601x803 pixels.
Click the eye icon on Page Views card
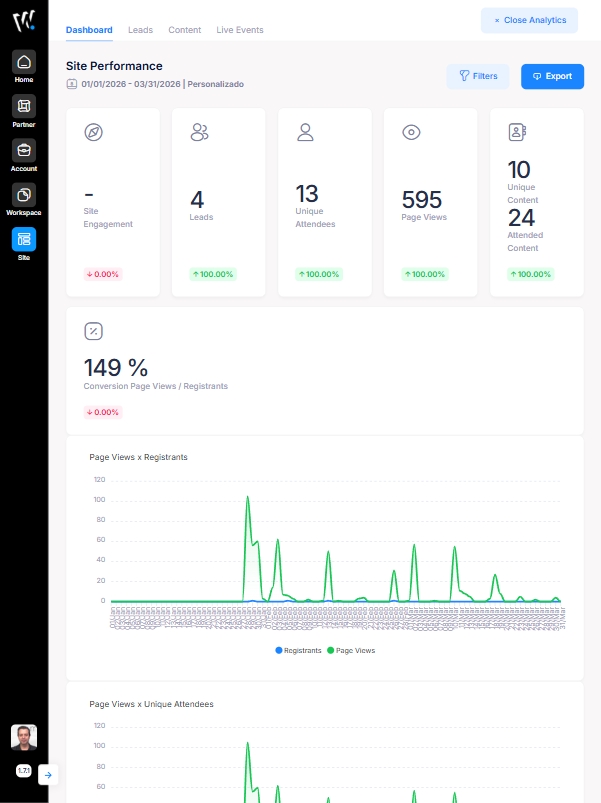[411, 132]
